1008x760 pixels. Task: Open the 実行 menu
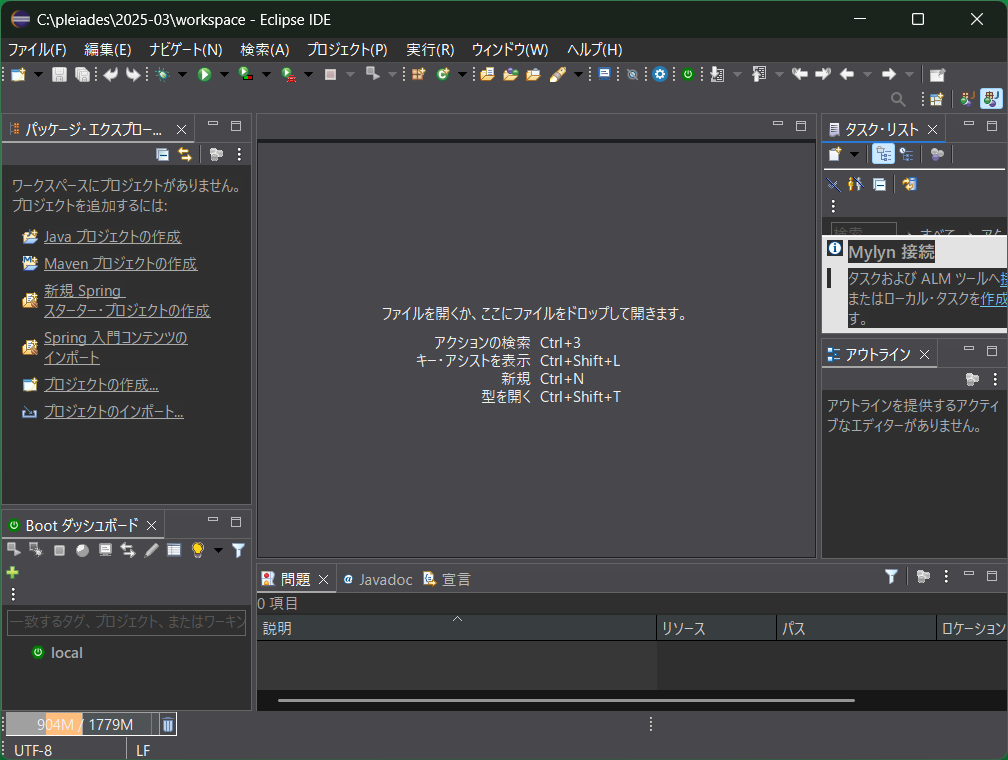click(431, 49)
